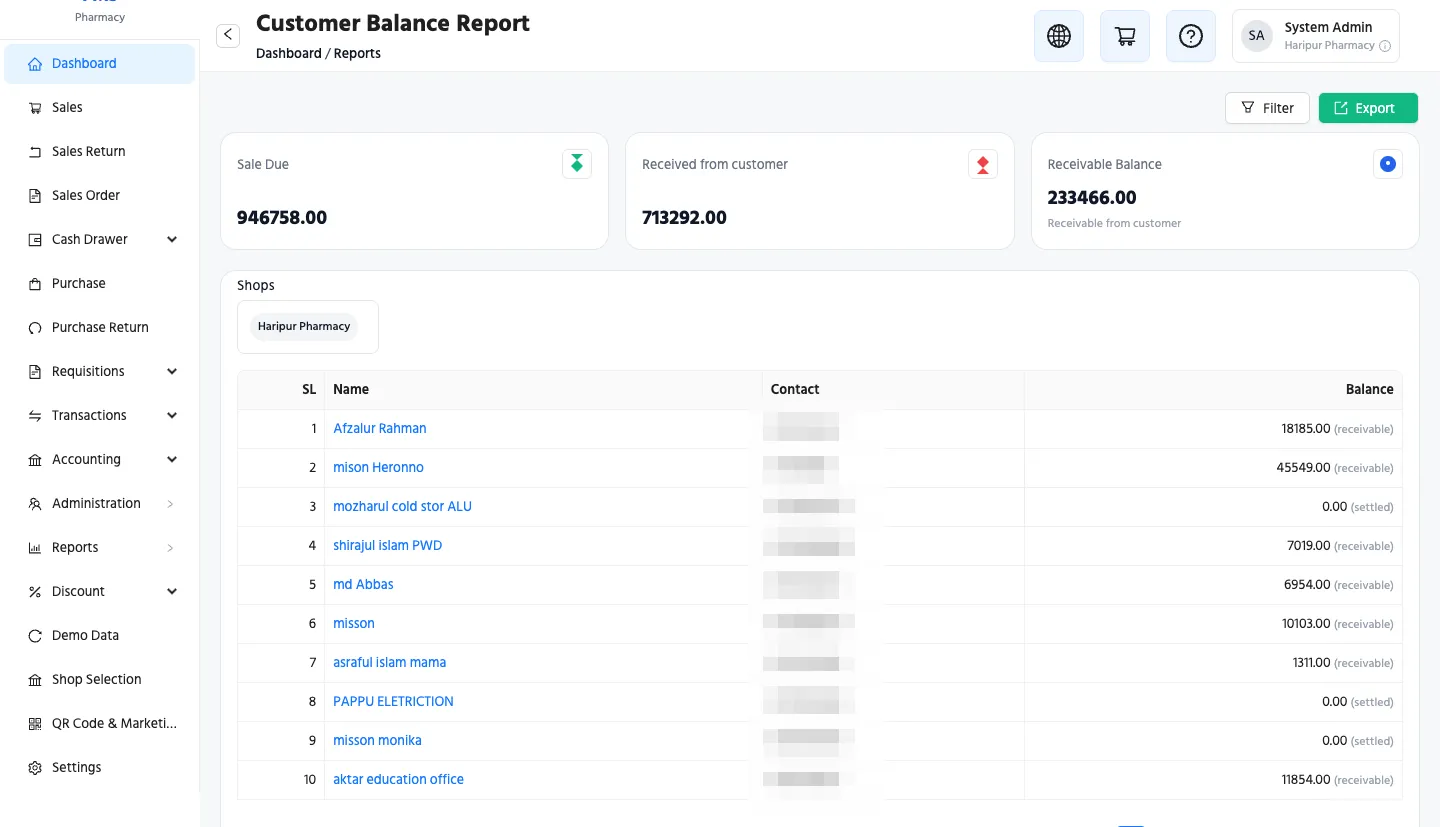Click the Transactions arrows icon
The width and height of the screenshot is (1440, 827).
35,416
